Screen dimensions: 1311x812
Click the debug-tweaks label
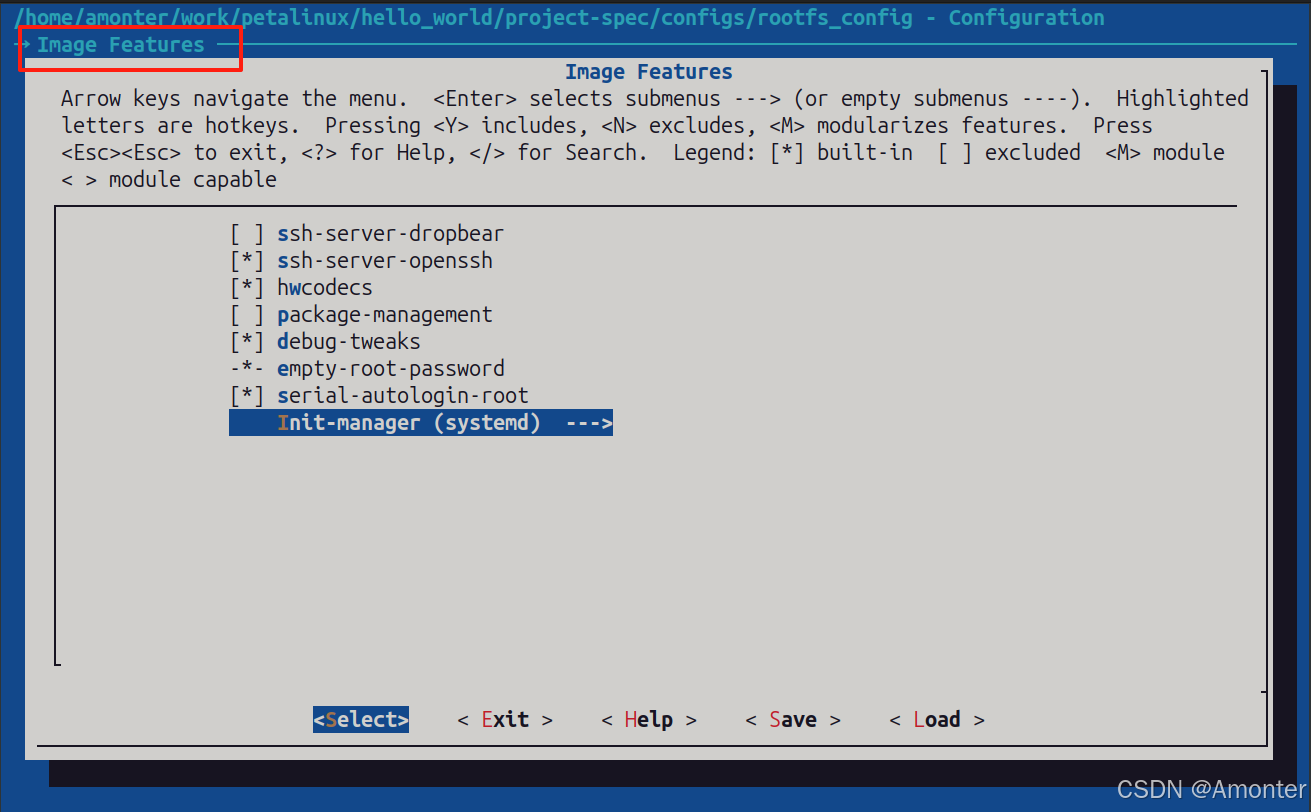tap(349, 342)
